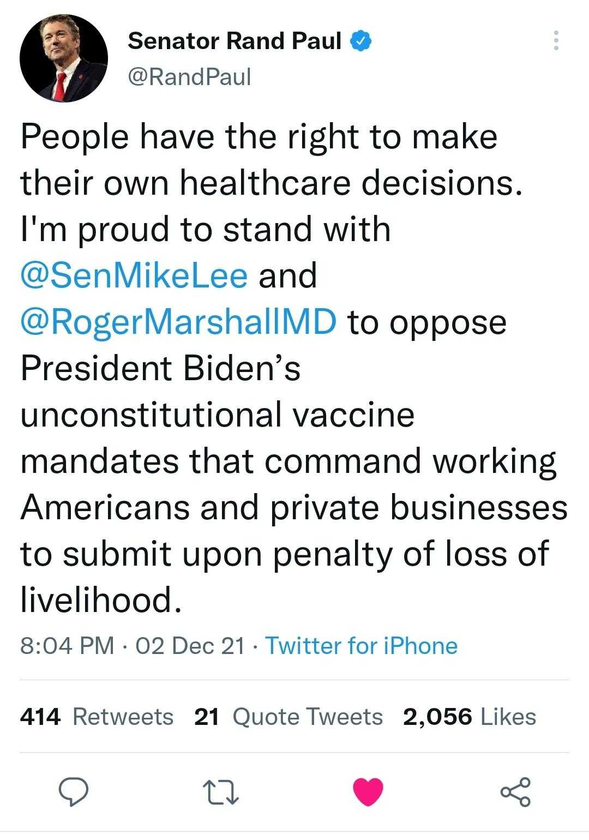Click the 8:04 PM timestamp
This screenshot has width=589, height=840.
(68, 646)
